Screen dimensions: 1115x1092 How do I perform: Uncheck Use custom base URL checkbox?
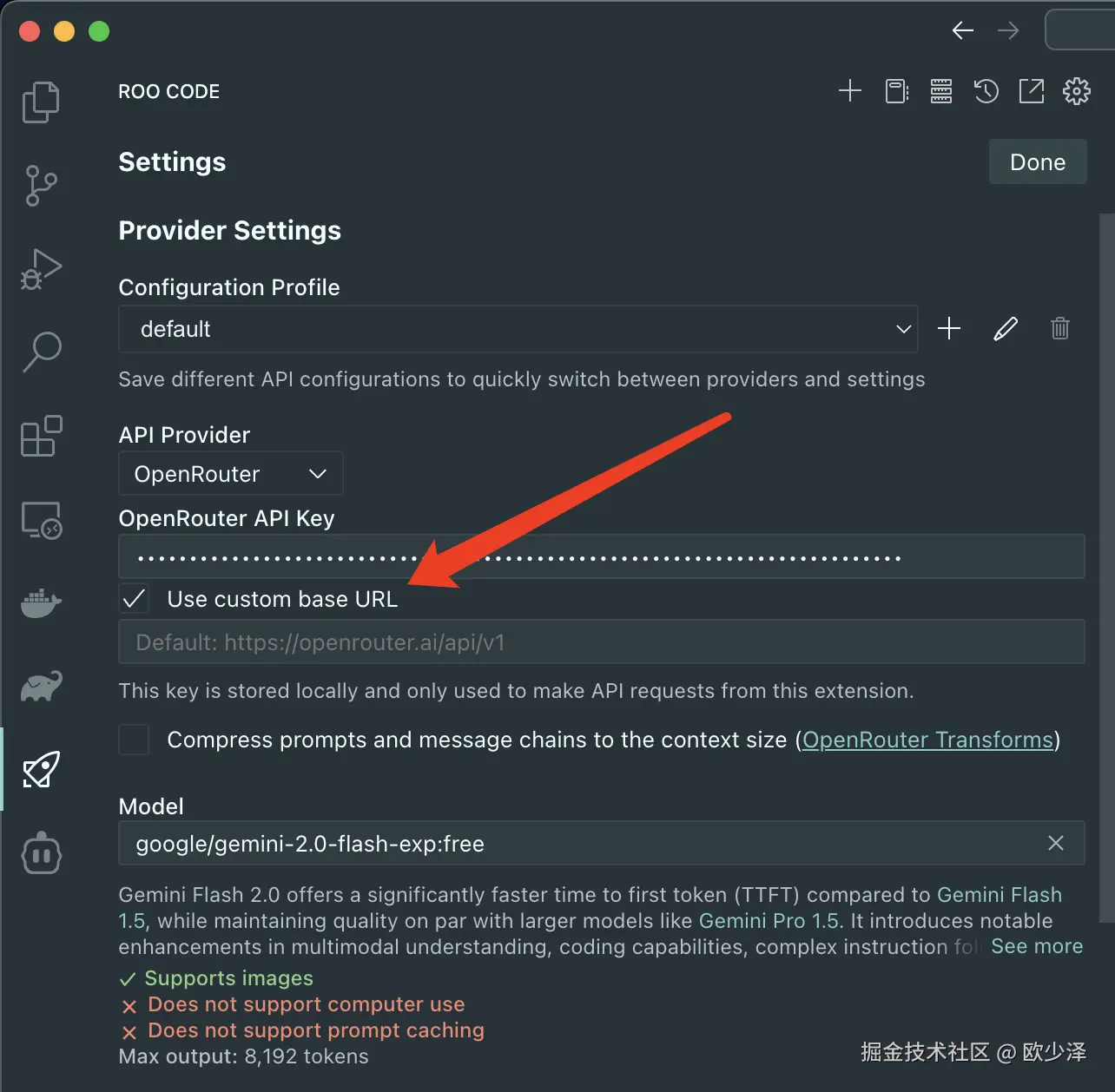134,599
